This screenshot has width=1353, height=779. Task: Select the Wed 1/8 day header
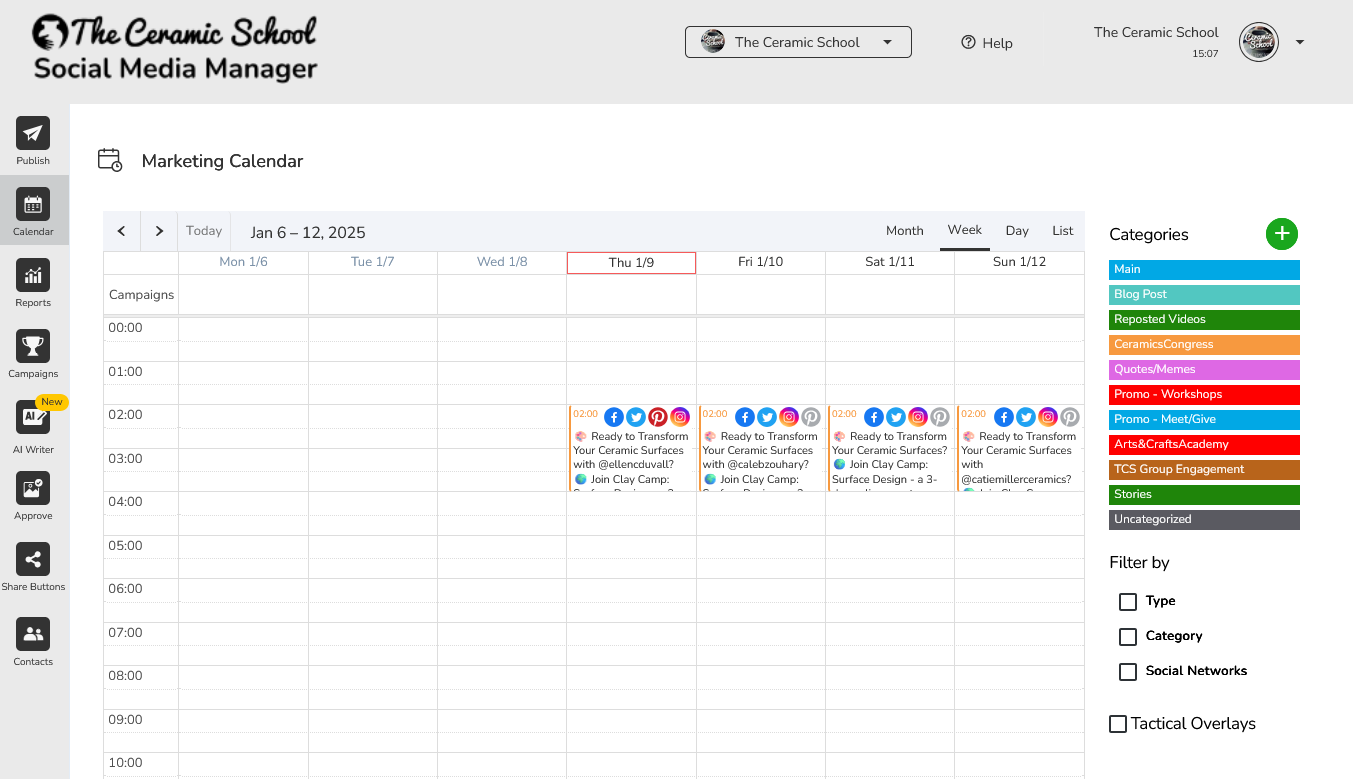[502, 262]
